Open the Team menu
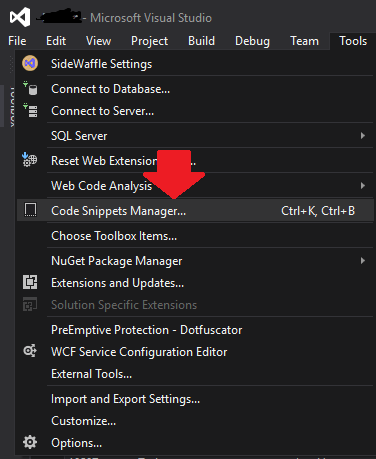Screen dimensions: 376x459 pyautogui.click(x=304, y=41)
